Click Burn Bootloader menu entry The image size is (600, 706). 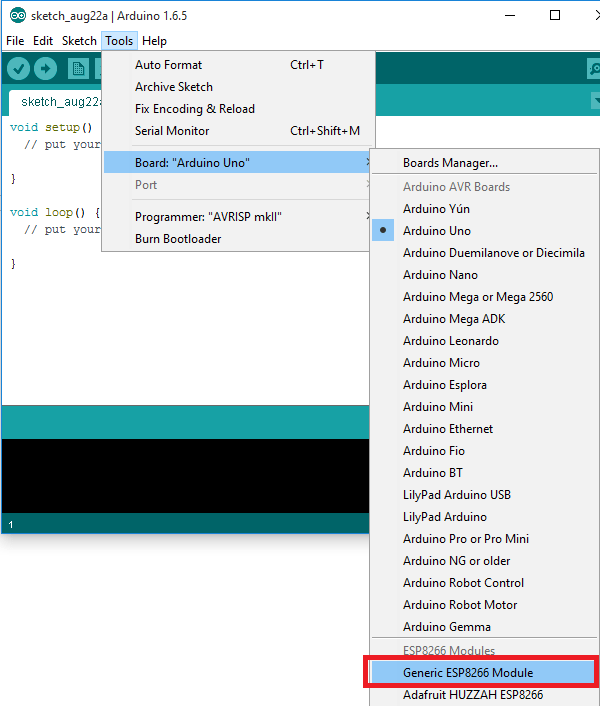click(x=178, y=239)
